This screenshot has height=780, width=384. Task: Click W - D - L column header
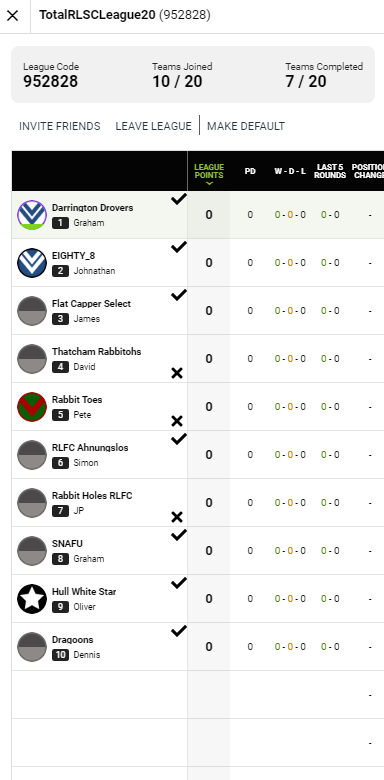(290, 171)
